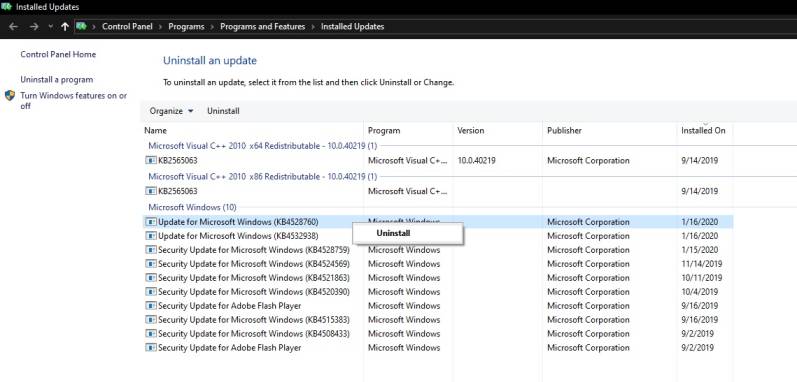Click the icon beside KB4521863 update
This screenshot has width=797, height=382.
point(150,278)
